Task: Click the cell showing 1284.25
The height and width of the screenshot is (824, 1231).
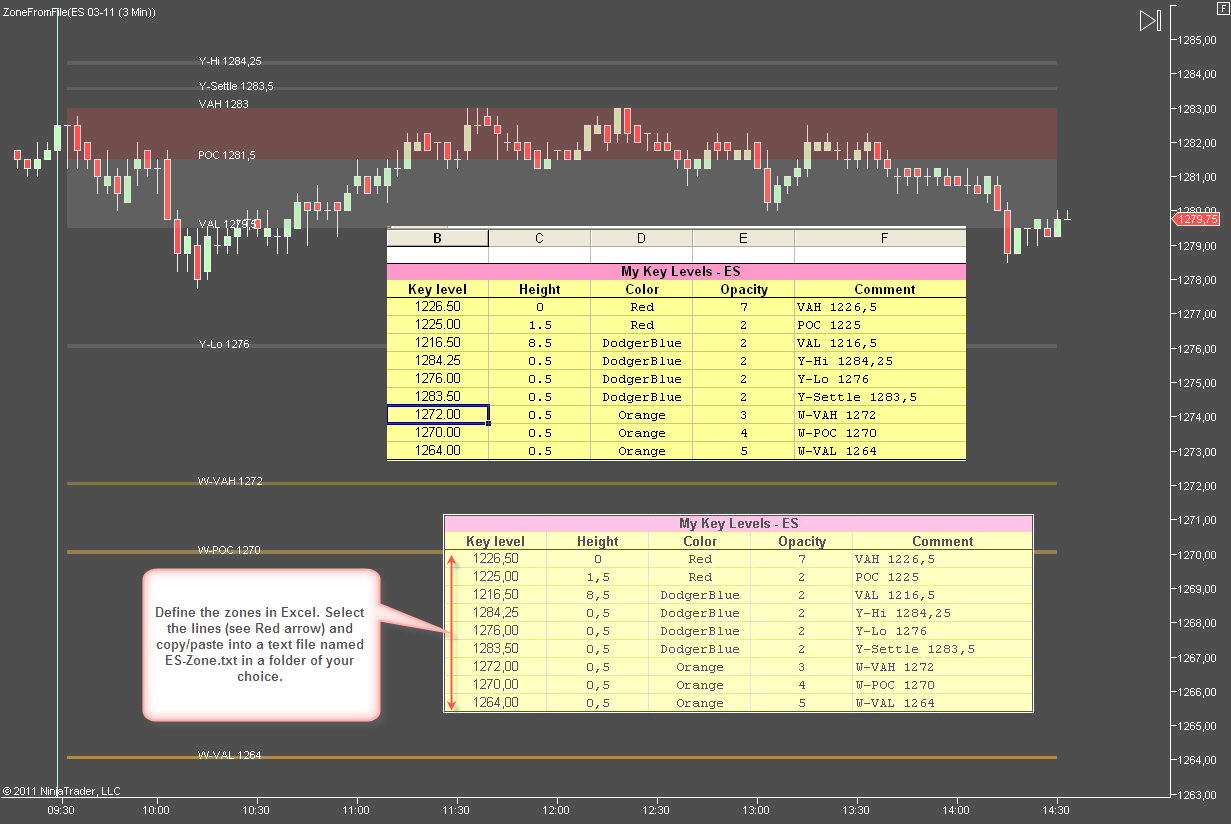Action: tap(438, 361)
